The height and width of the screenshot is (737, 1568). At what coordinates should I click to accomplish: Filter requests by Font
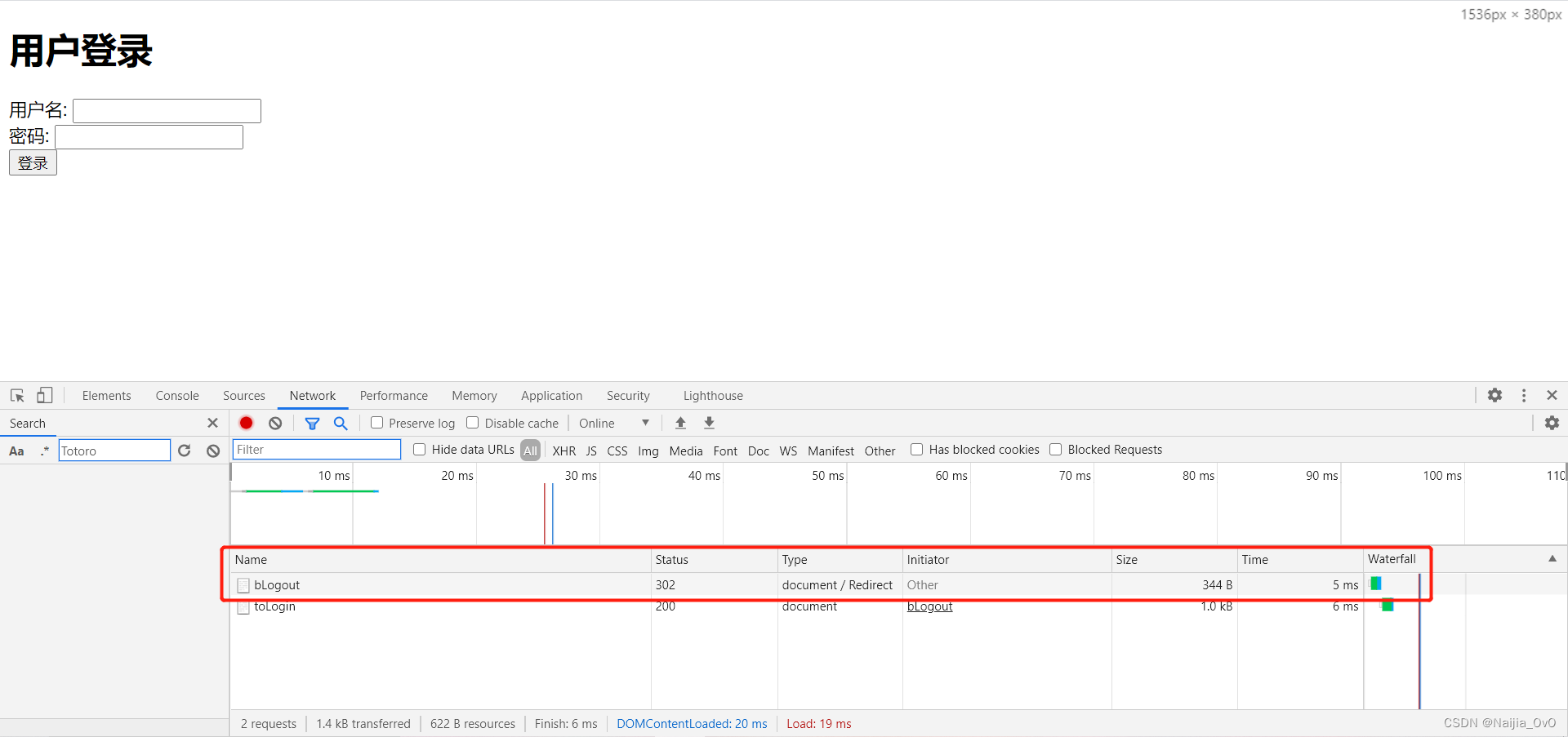tap(725, 451)
